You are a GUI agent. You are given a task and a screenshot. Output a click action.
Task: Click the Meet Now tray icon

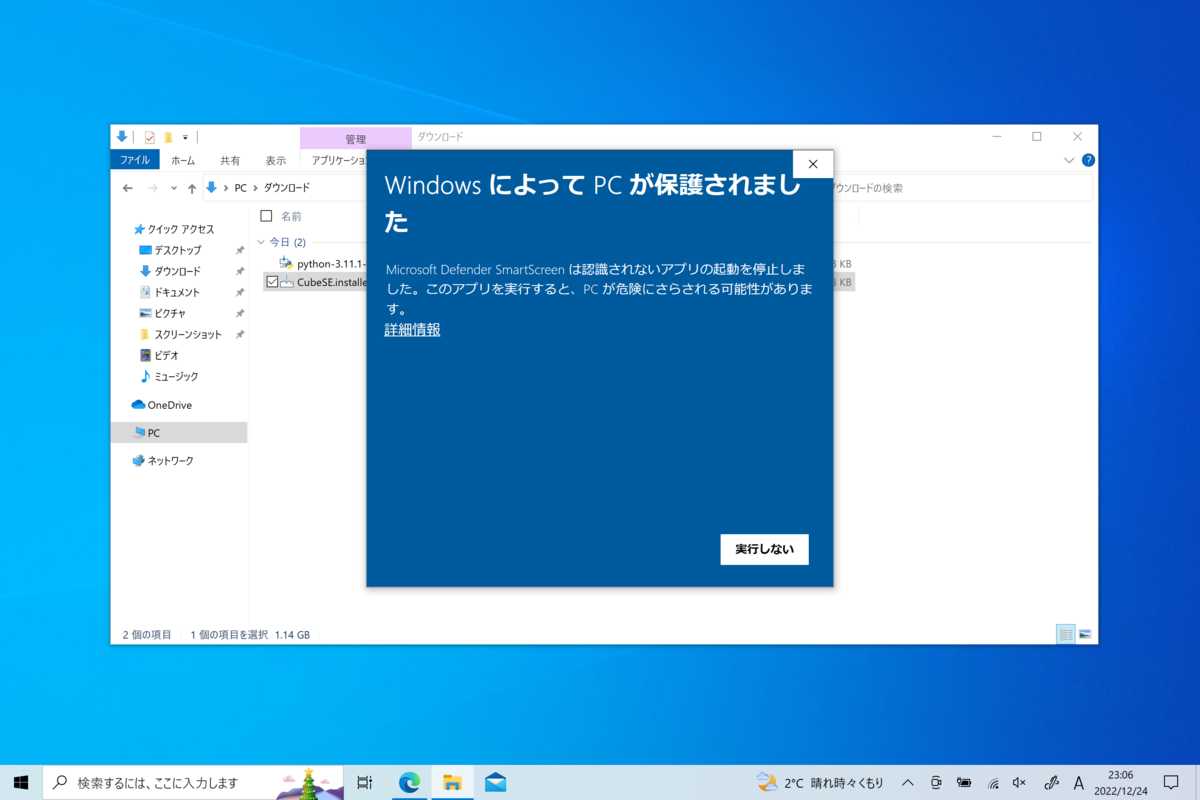coord(936,782)
